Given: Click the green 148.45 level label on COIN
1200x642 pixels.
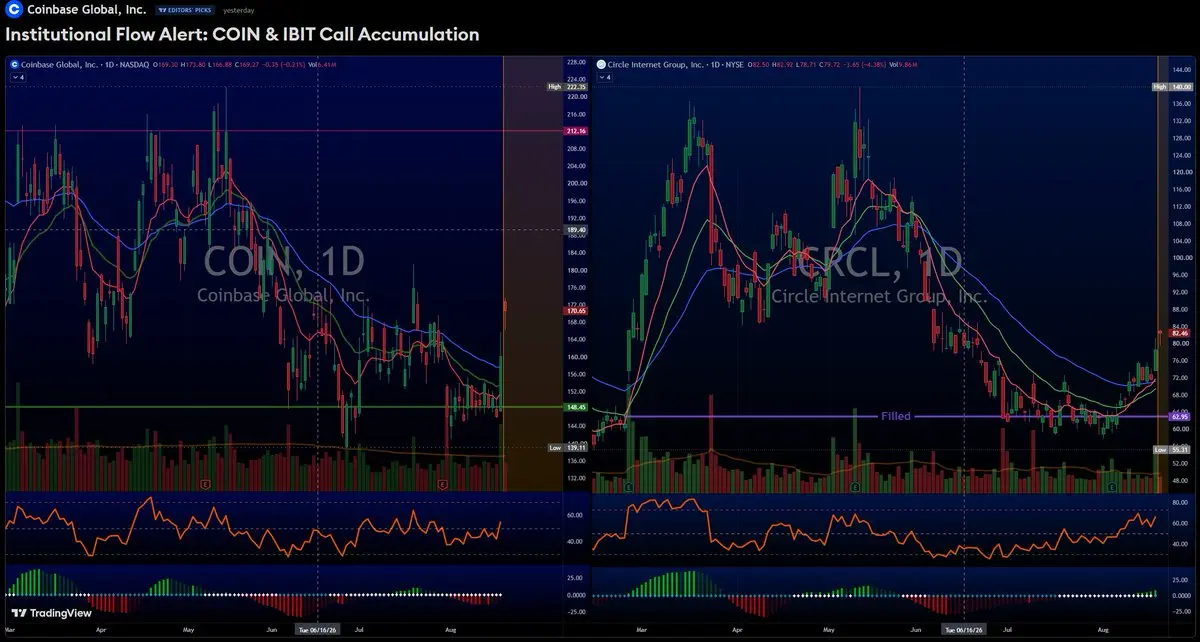Looking at the screenshot, I should click(x=576, y=407).
